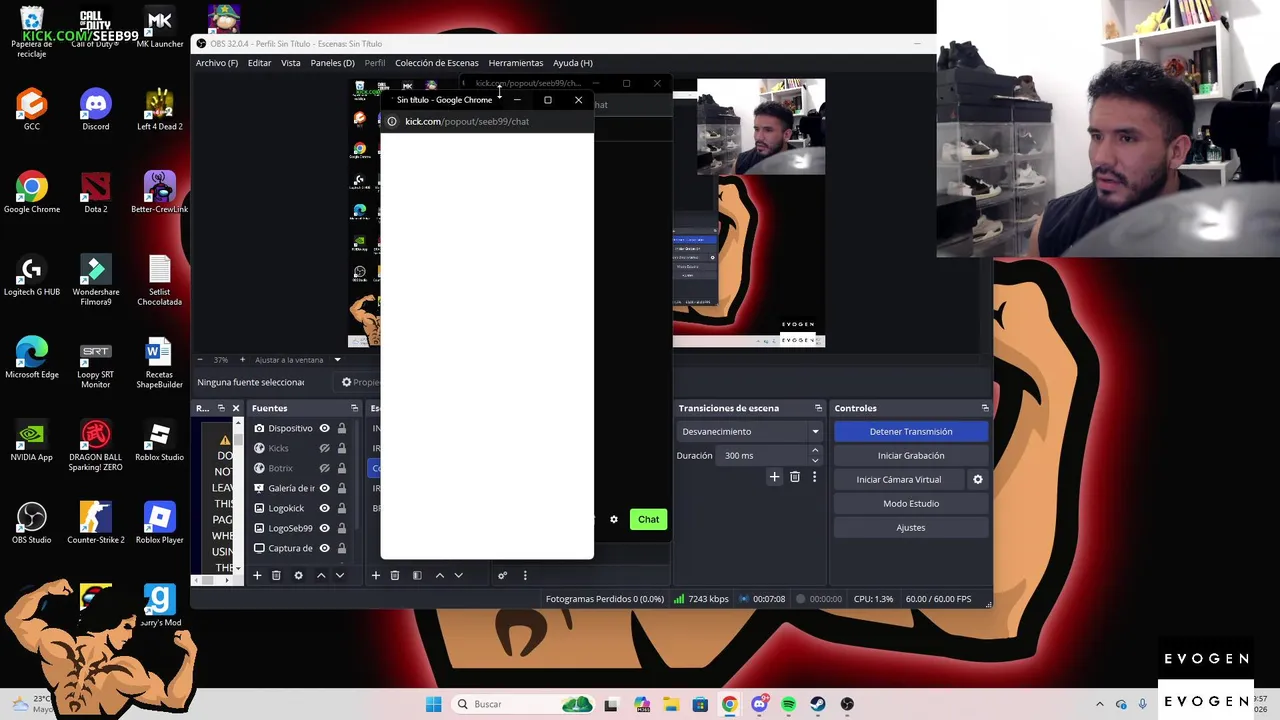
Task: Open Herramientas menu
Action: 516,63
